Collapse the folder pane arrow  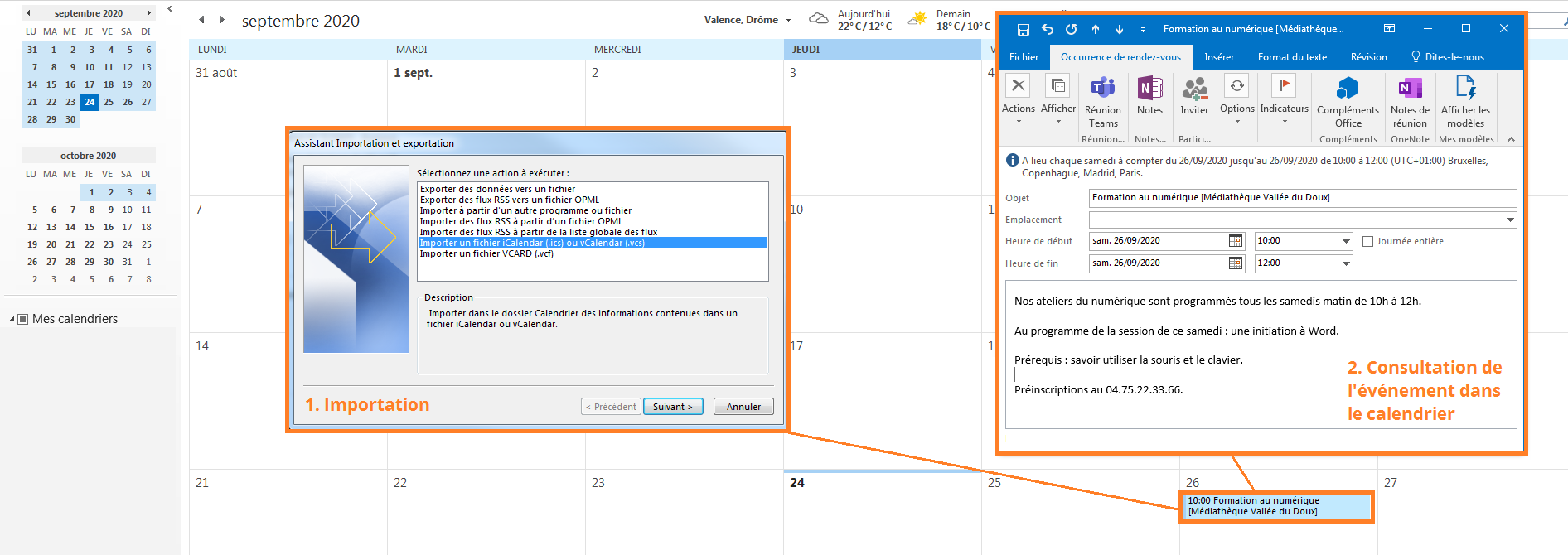click(x=170, y=9)
